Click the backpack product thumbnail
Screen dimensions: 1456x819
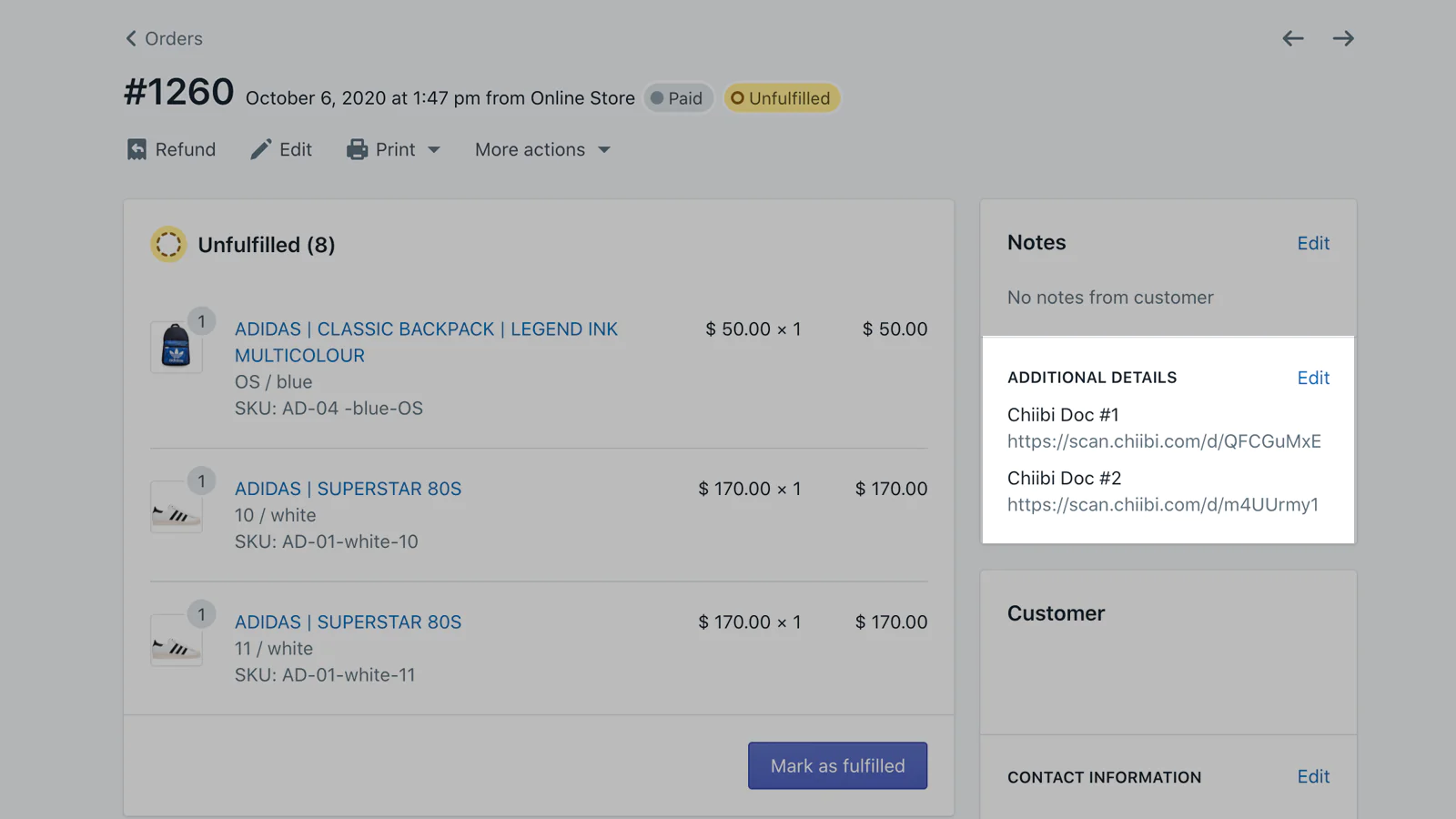coord(176,347)
